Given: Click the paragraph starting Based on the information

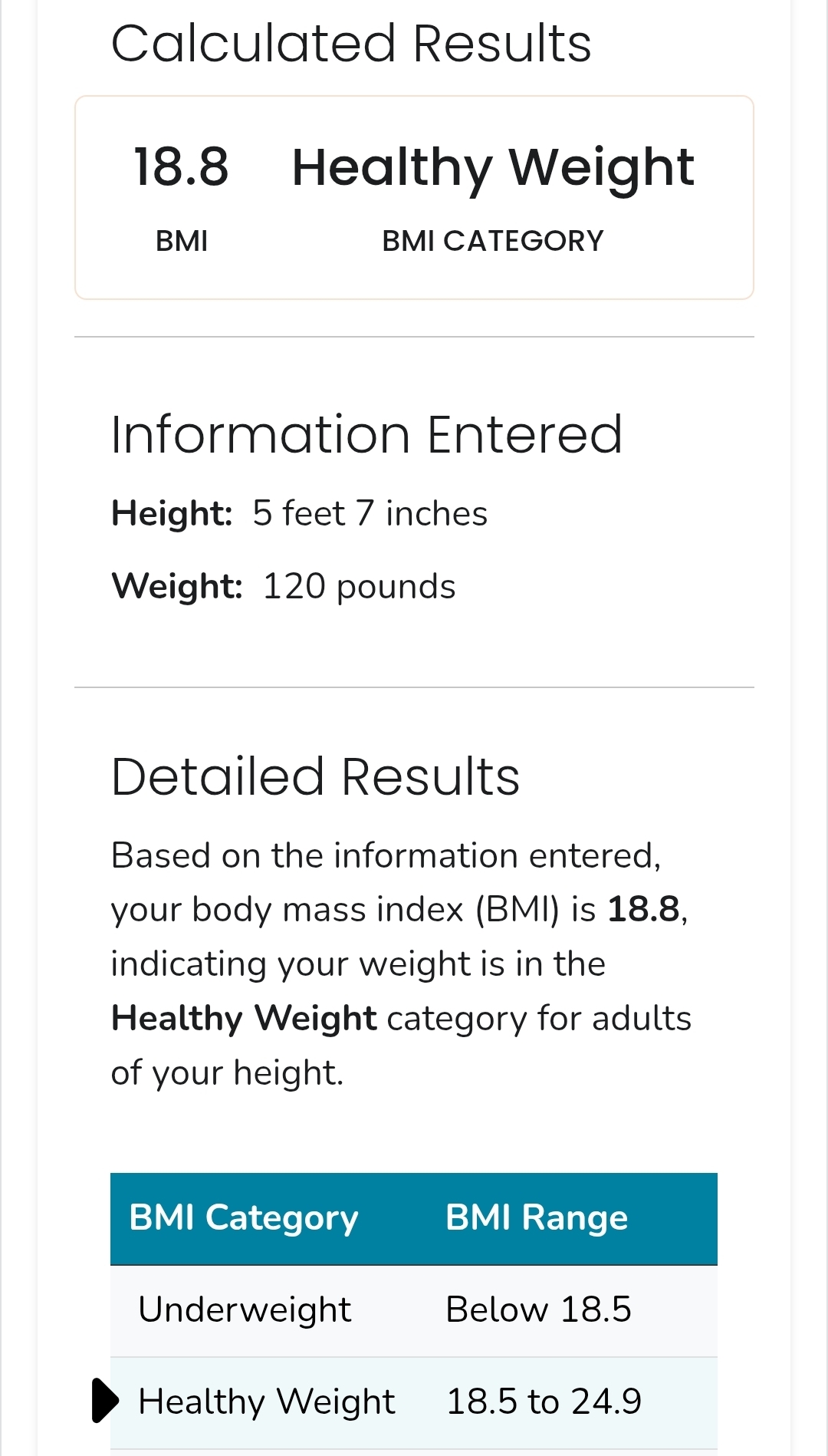Looking at the screenshot, I should tap(401, 964).
